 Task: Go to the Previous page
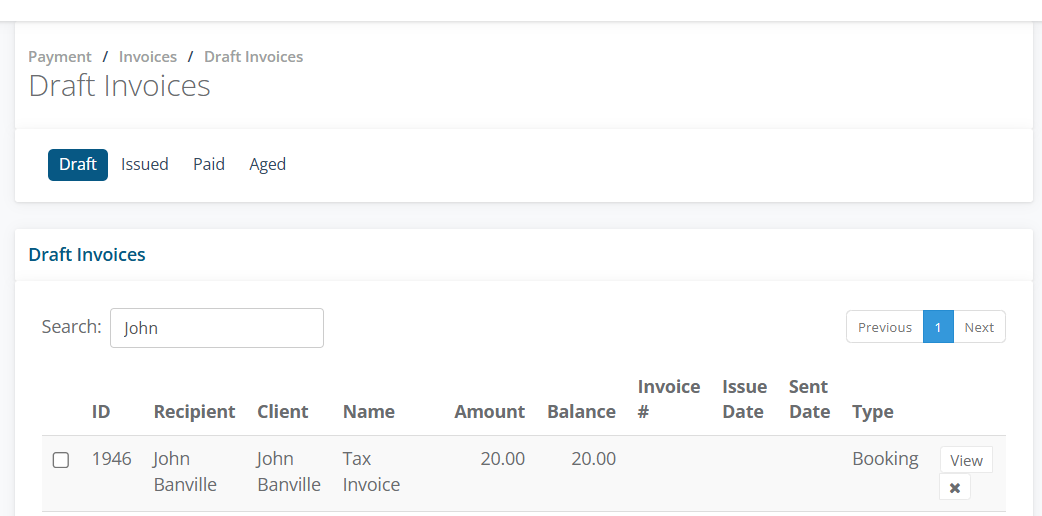[885, 327]
